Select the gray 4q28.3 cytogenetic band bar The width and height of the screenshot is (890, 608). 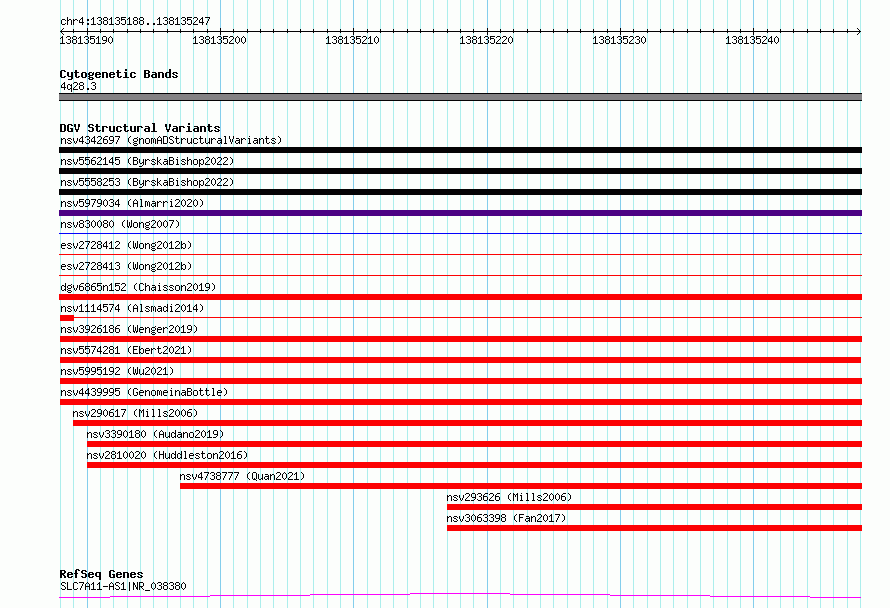click(460, 97)
